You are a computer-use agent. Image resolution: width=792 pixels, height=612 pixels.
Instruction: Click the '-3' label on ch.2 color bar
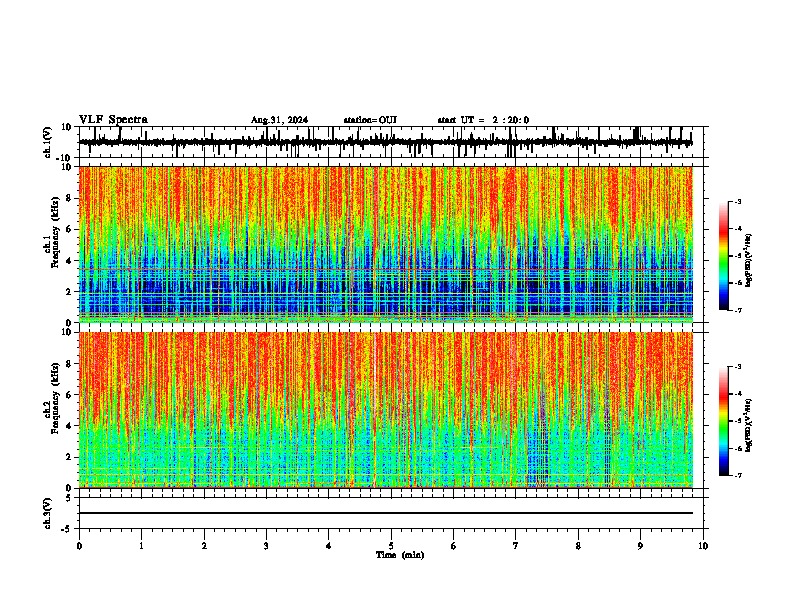(738, 367)
